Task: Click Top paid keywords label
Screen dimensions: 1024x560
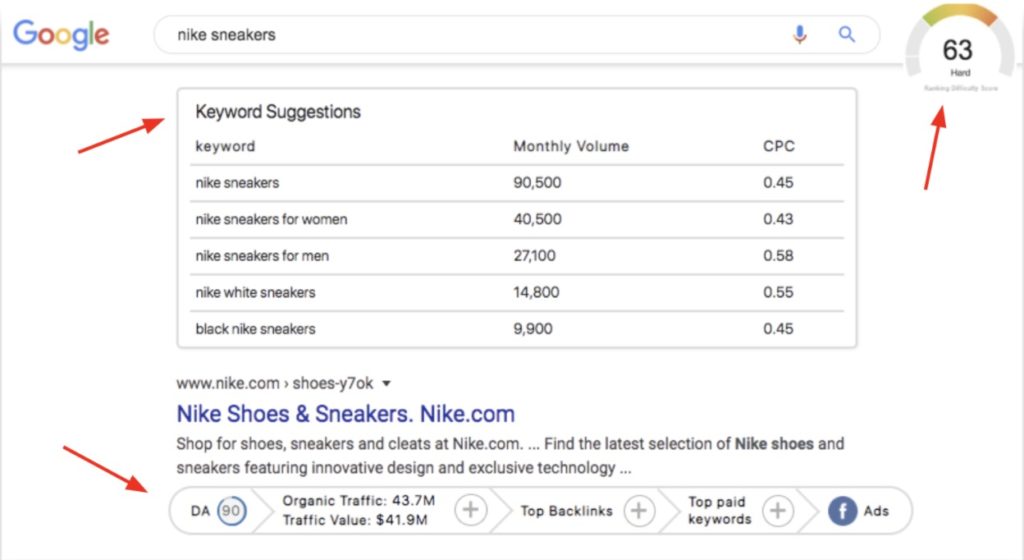Action: (x=720, y=510)
